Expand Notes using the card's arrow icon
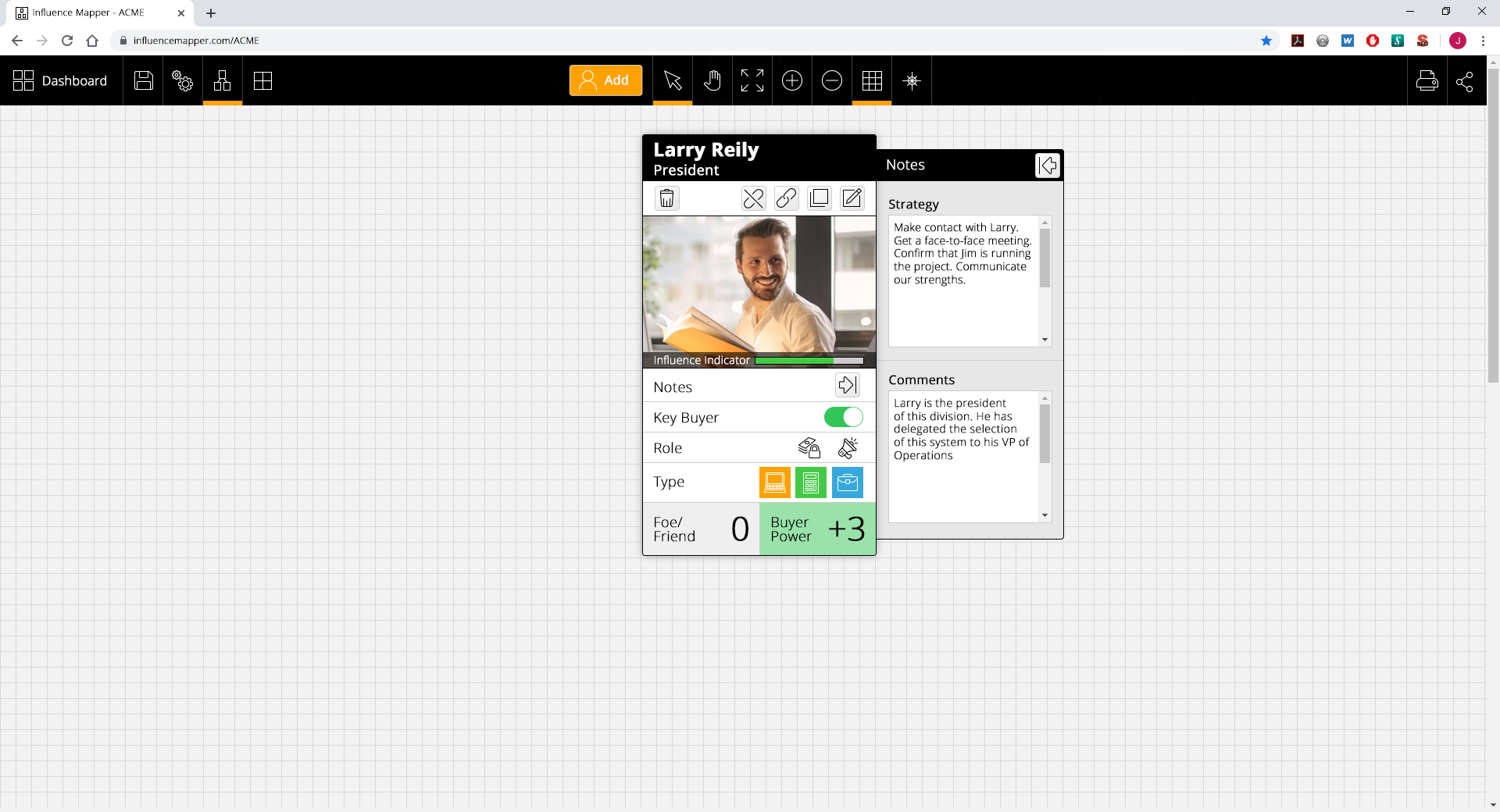 point(848,385)
